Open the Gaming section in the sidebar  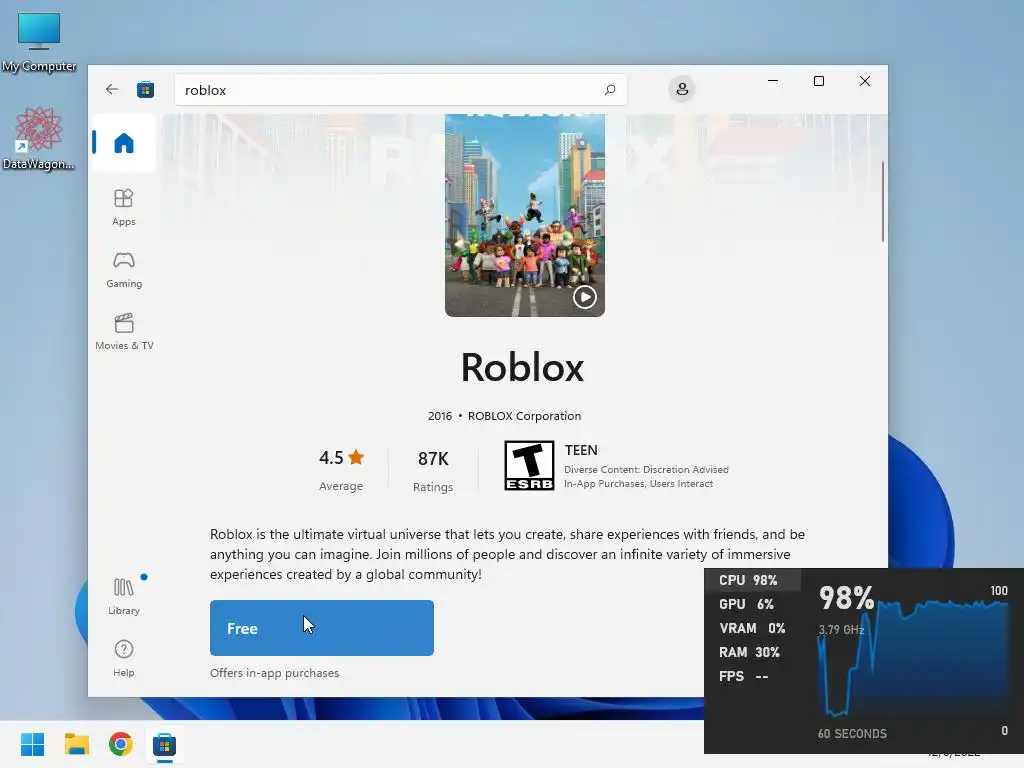(123, 270)
